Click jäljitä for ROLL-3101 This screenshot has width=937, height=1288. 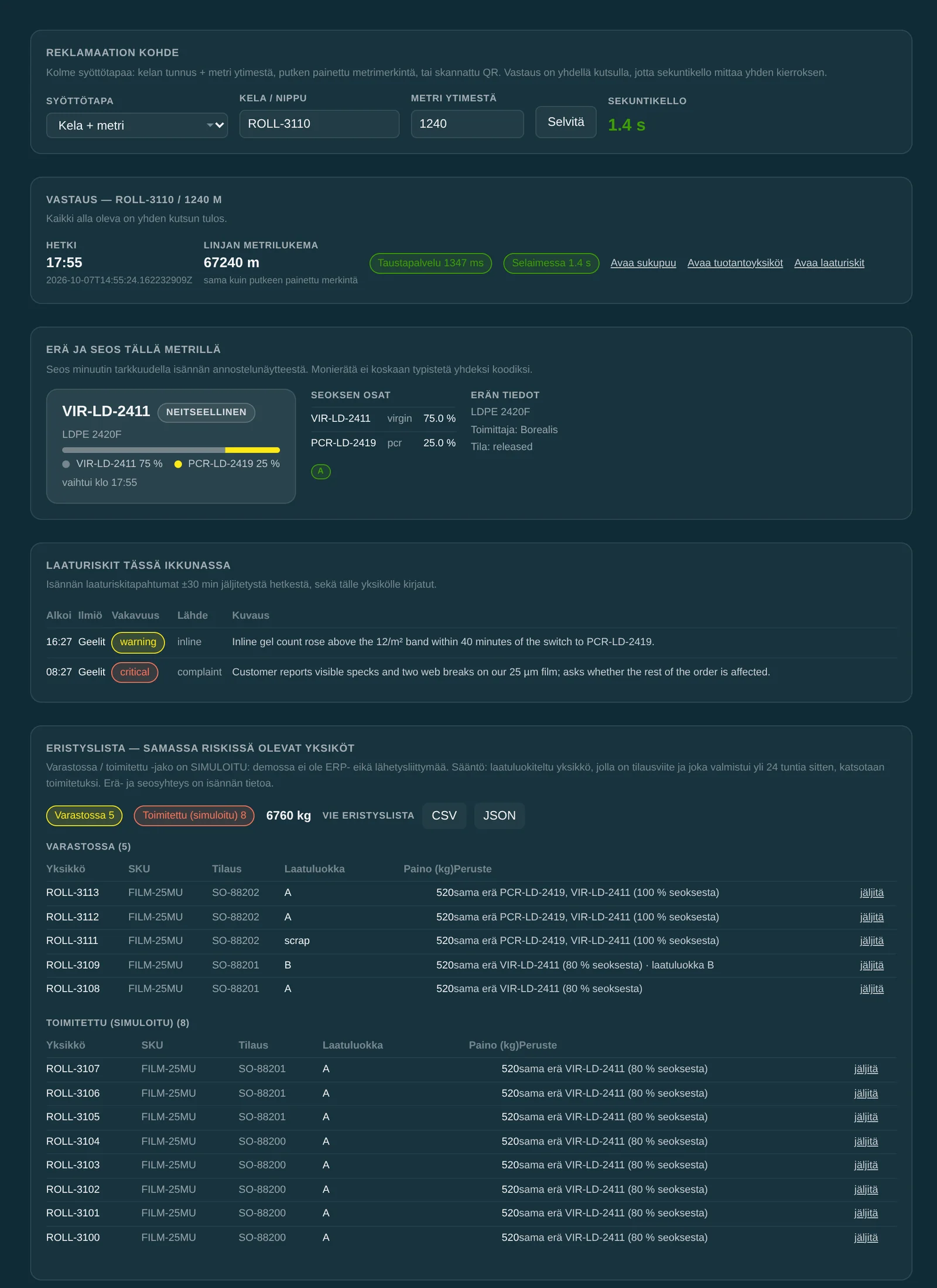tap(866, 1213)
